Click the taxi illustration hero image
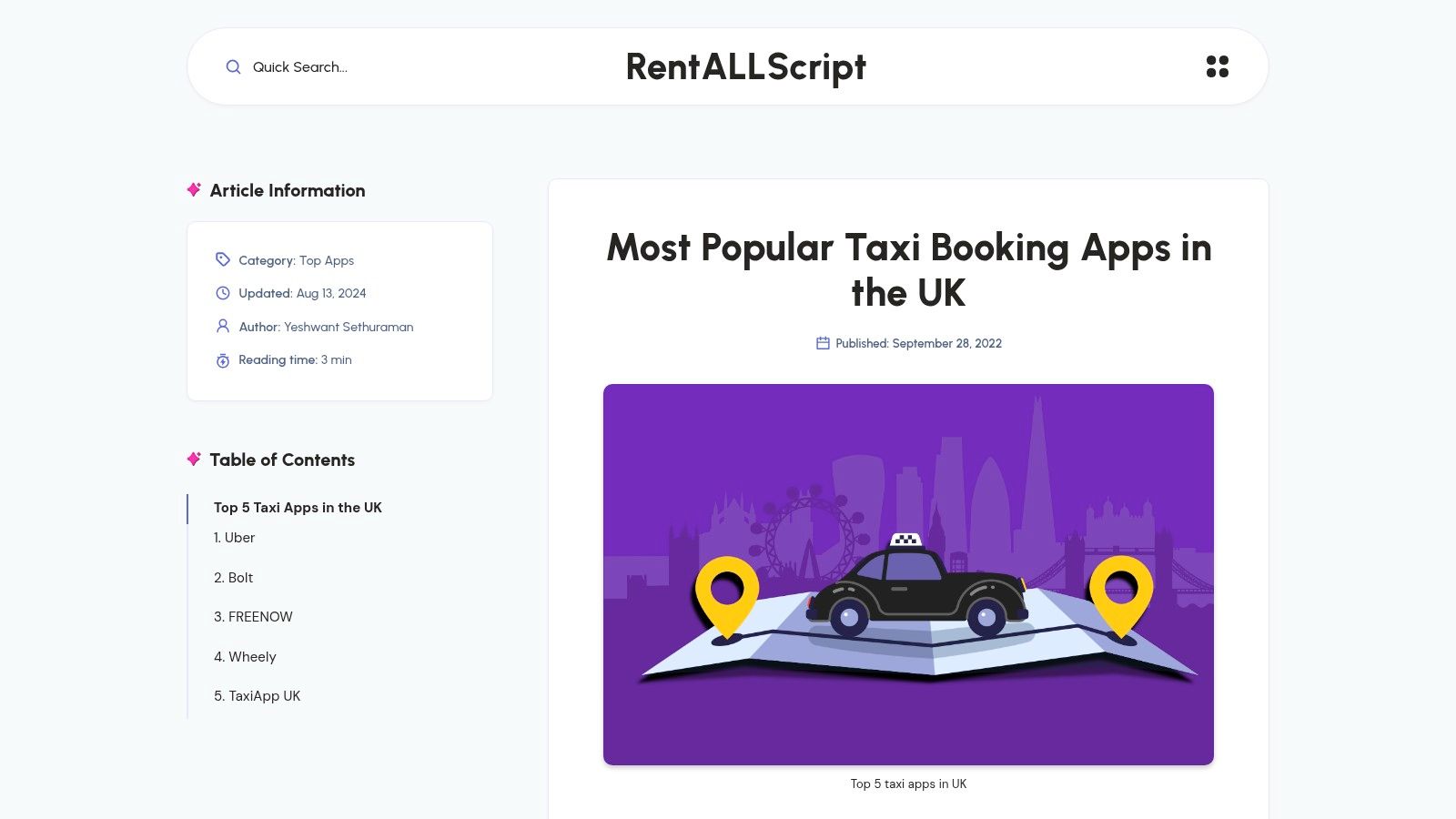1456x819 pixels. pyautogui.click(x=908, y=574)
